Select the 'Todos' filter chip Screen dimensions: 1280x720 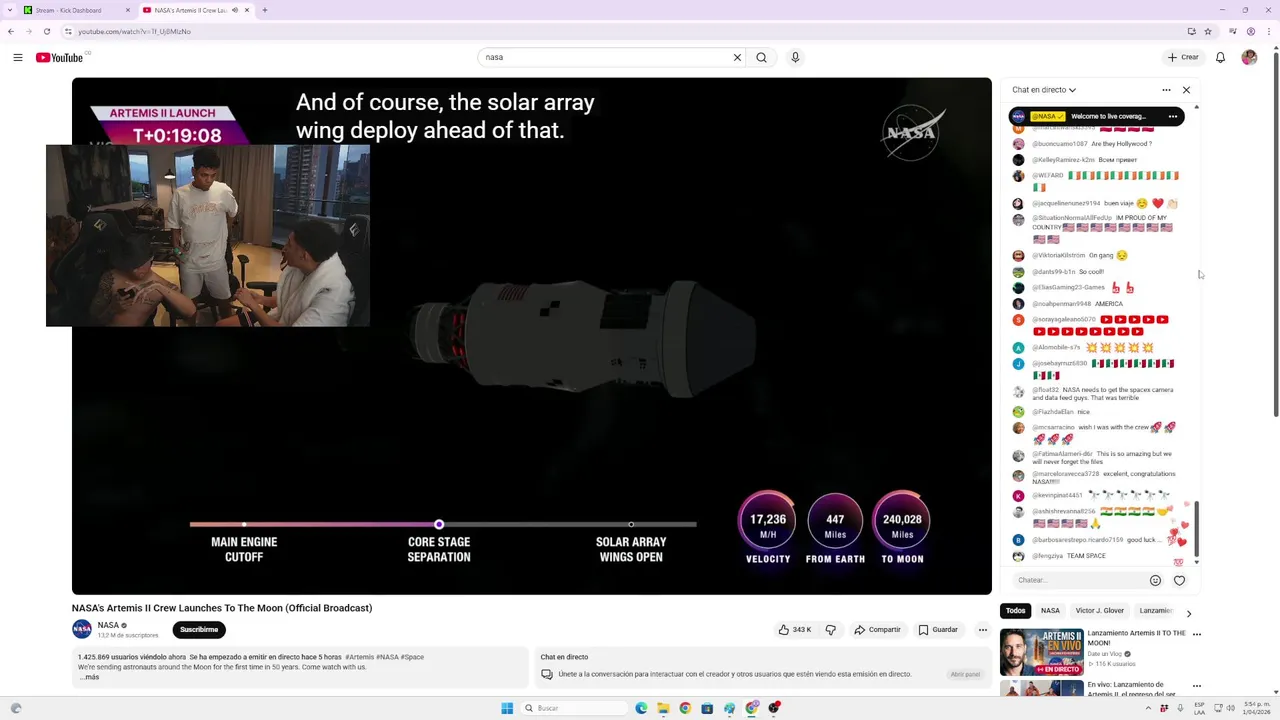(x=1015, y=611)
